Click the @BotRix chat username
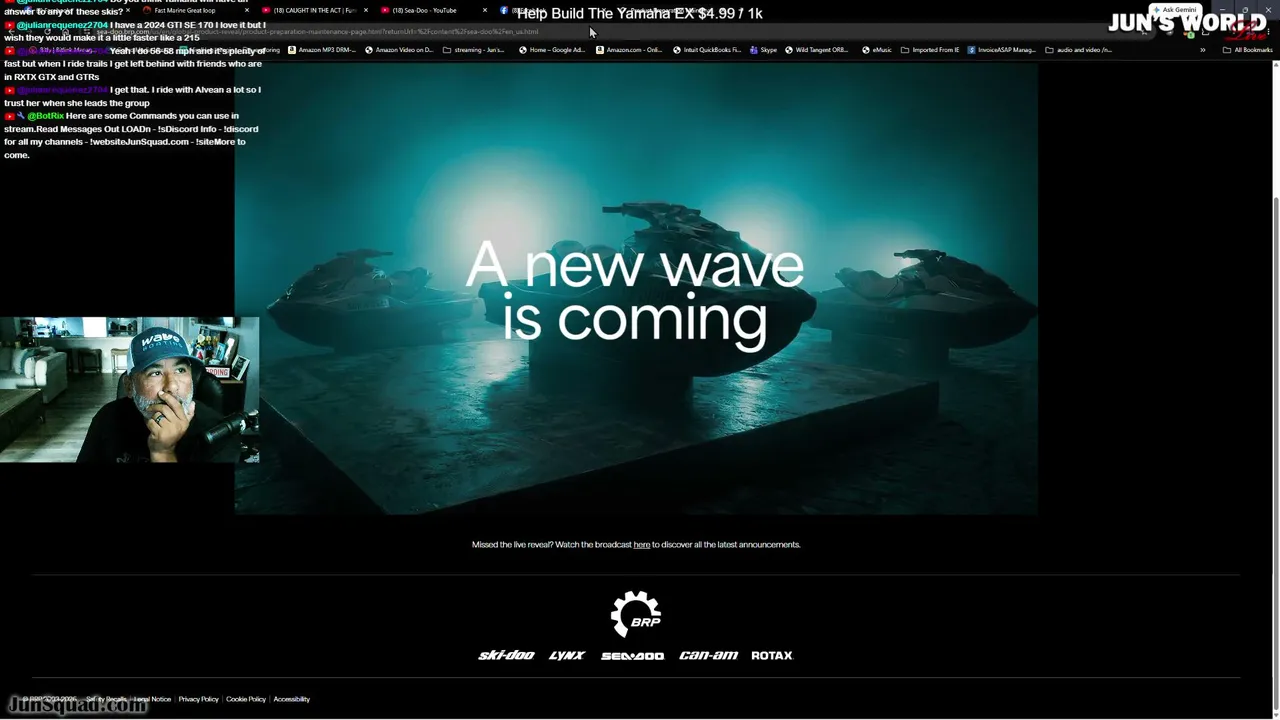The width and height of the screenshot is (1280, 720). [x=45, y=116]
